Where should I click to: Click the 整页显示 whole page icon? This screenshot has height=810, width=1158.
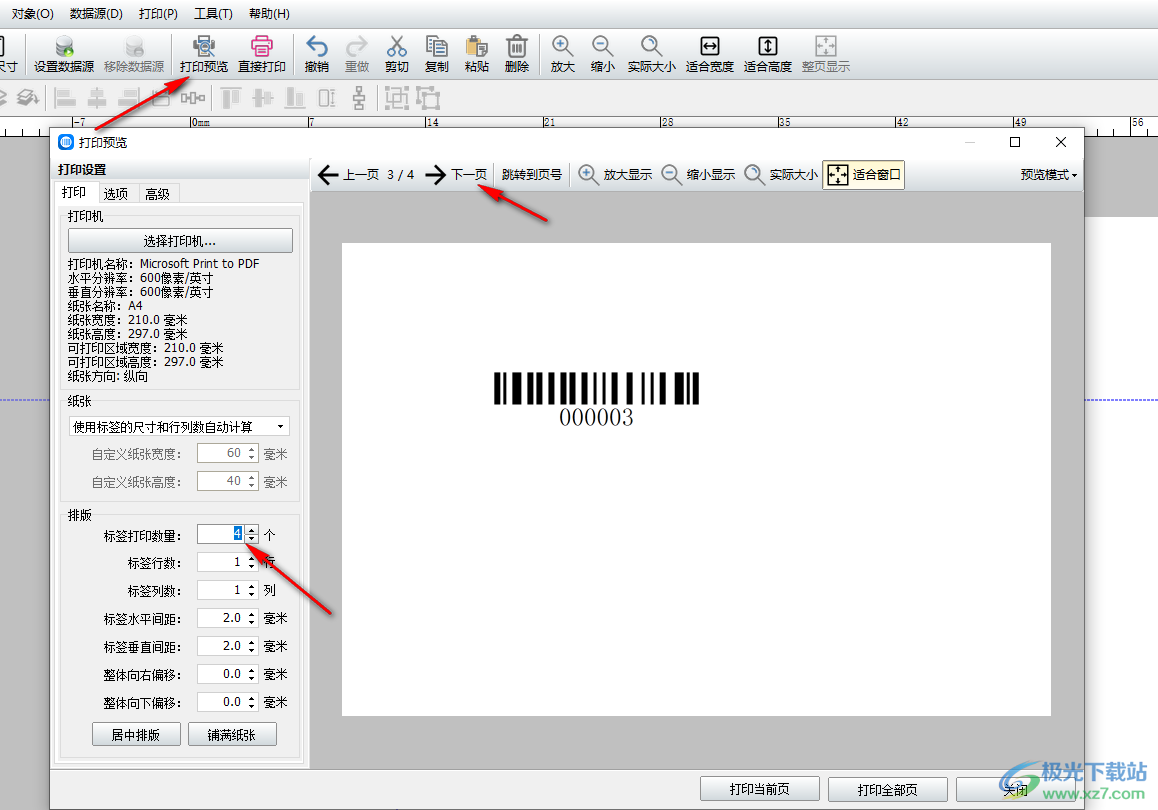click(826, 54)
